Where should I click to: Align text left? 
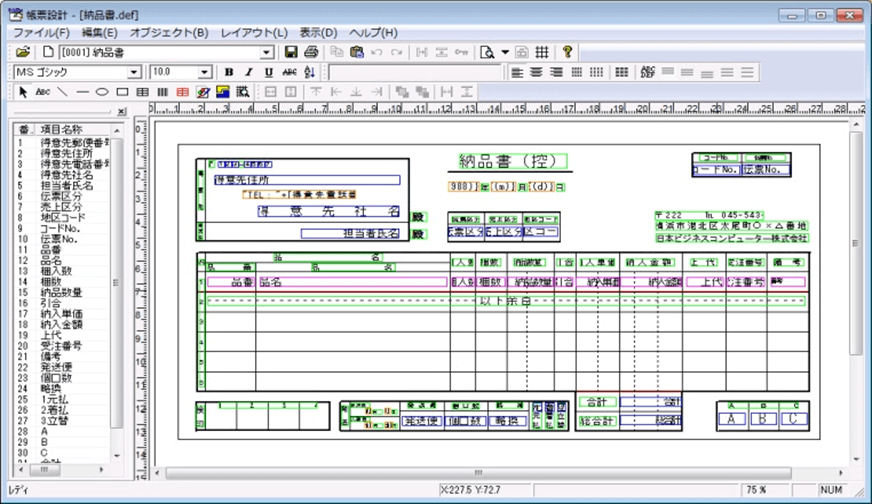517,72
